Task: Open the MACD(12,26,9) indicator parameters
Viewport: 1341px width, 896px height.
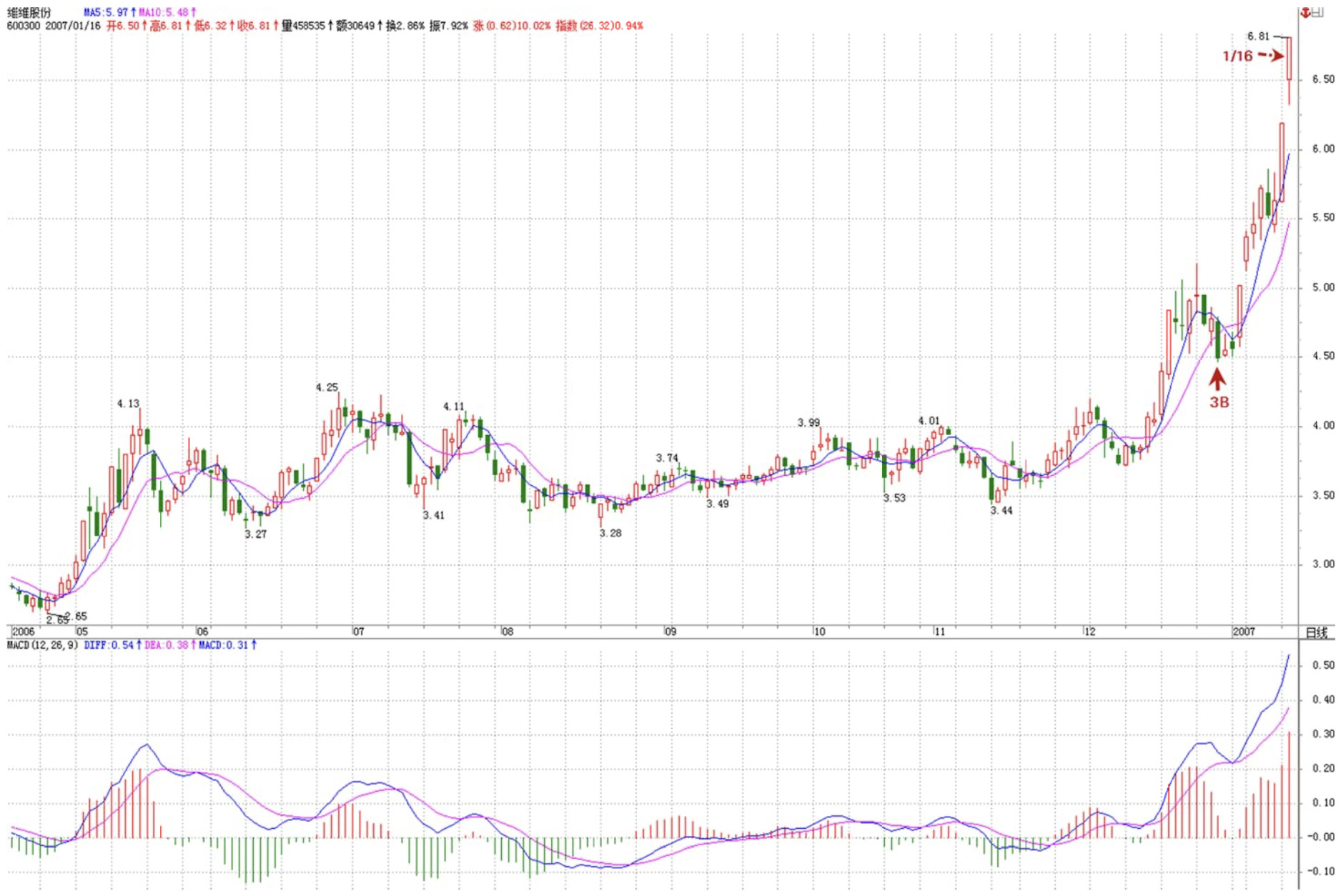Action: pos(42,645)
